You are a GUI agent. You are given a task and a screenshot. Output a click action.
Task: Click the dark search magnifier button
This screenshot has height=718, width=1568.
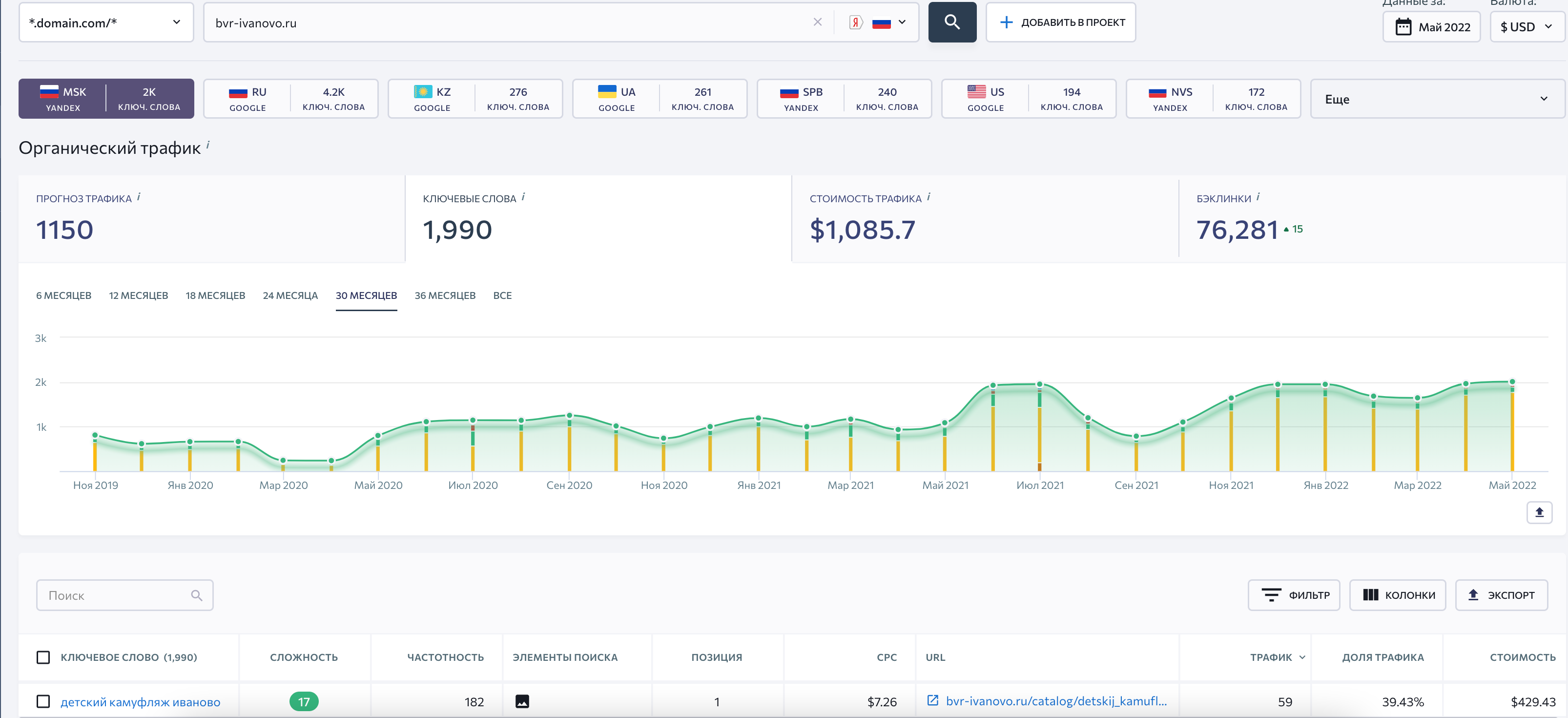pos(951,22)
